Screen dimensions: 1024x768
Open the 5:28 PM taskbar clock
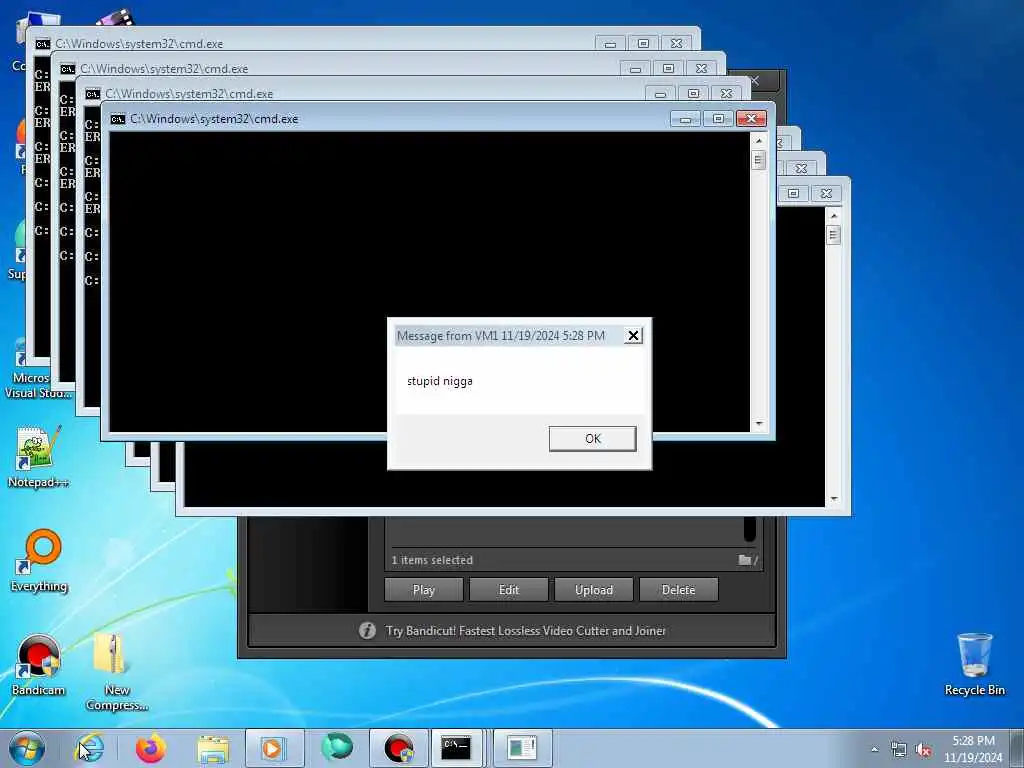coord(973,749)
